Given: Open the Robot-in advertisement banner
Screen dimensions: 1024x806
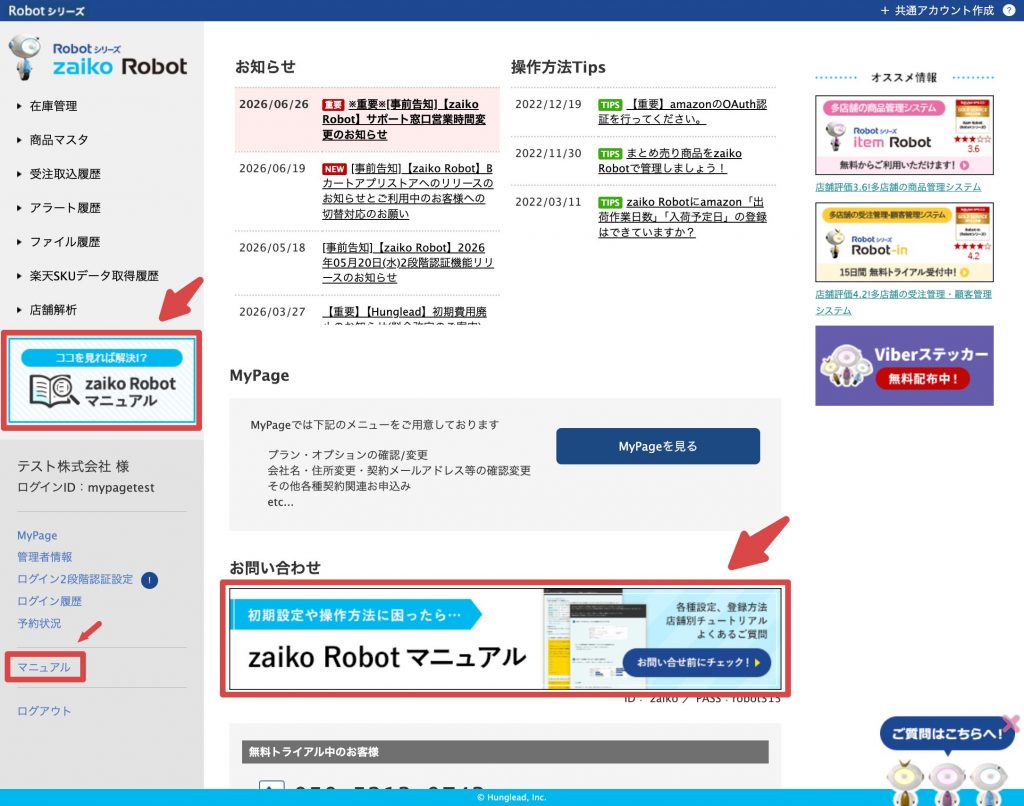Looking at the screenshot, I should coord(904,242).
